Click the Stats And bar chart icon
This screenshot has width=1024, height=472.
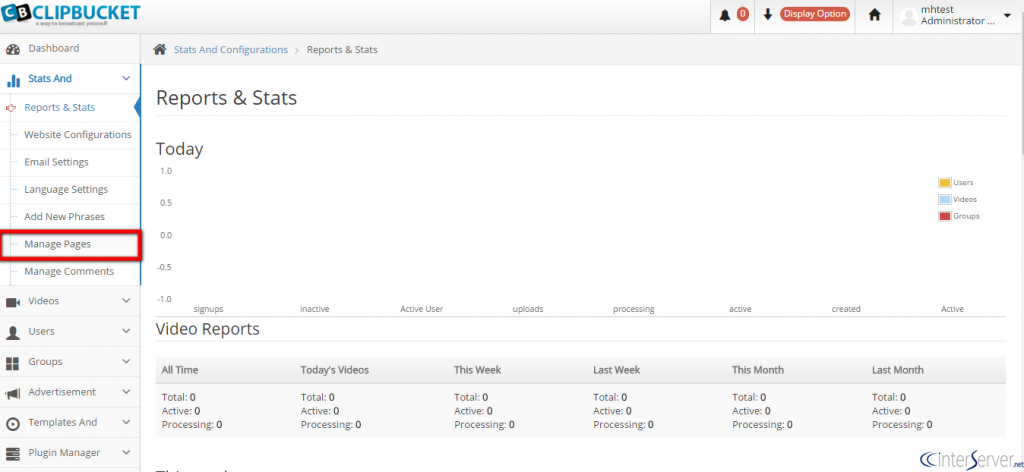pyautogui.click(x=12, y=80)
